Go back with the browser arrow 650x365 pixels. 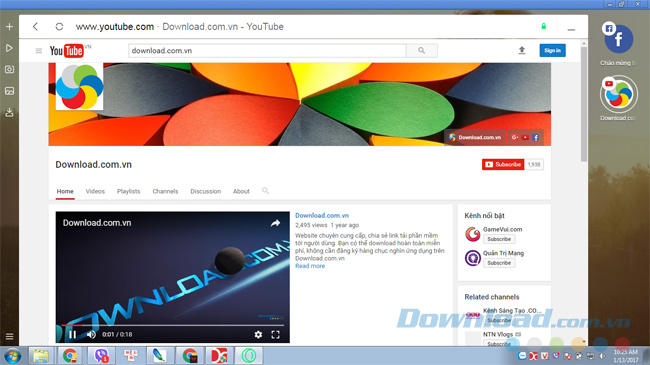coord(36,27)
